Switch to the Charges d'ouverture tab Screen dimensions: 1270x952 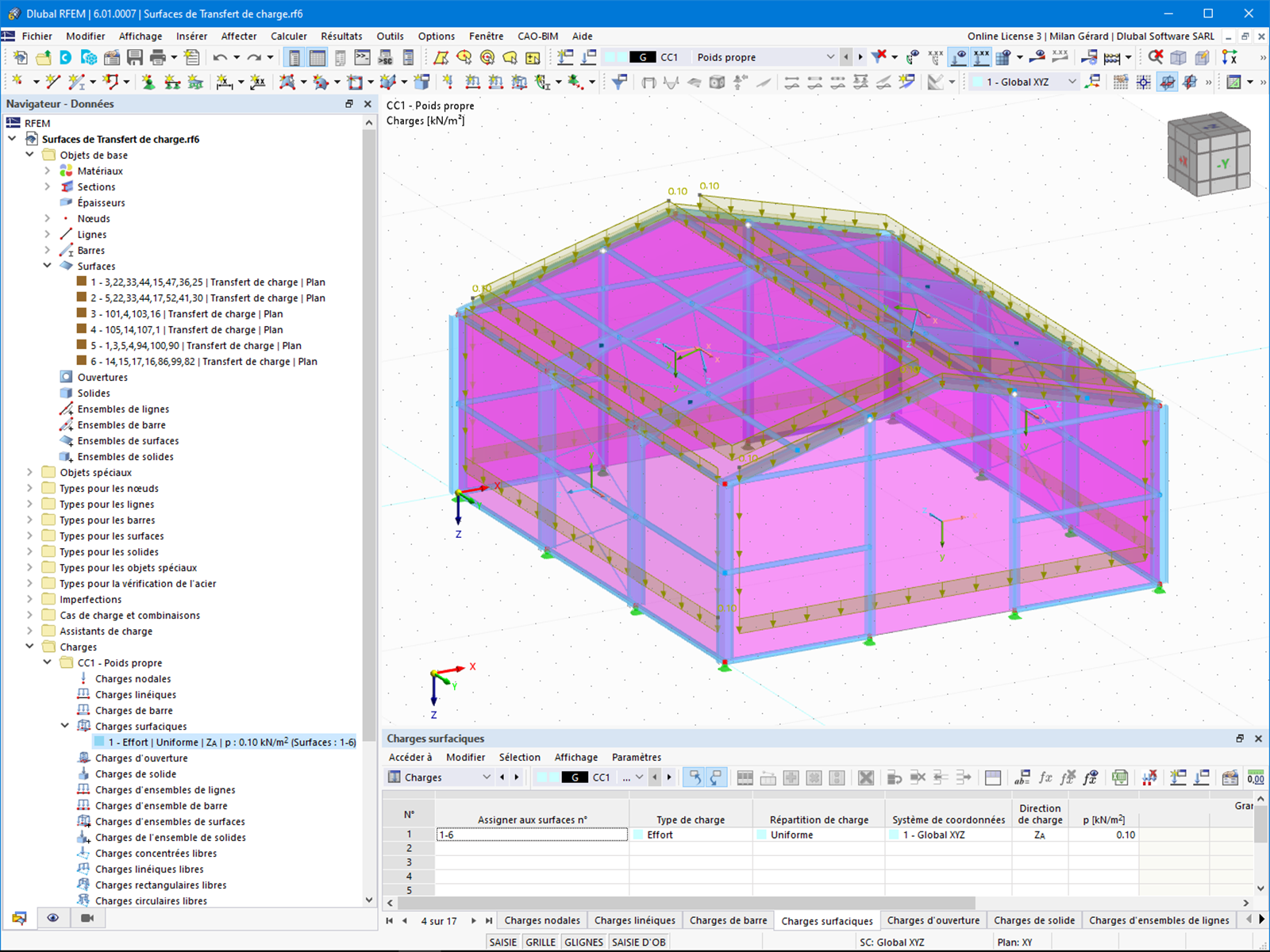coord(933,920)
